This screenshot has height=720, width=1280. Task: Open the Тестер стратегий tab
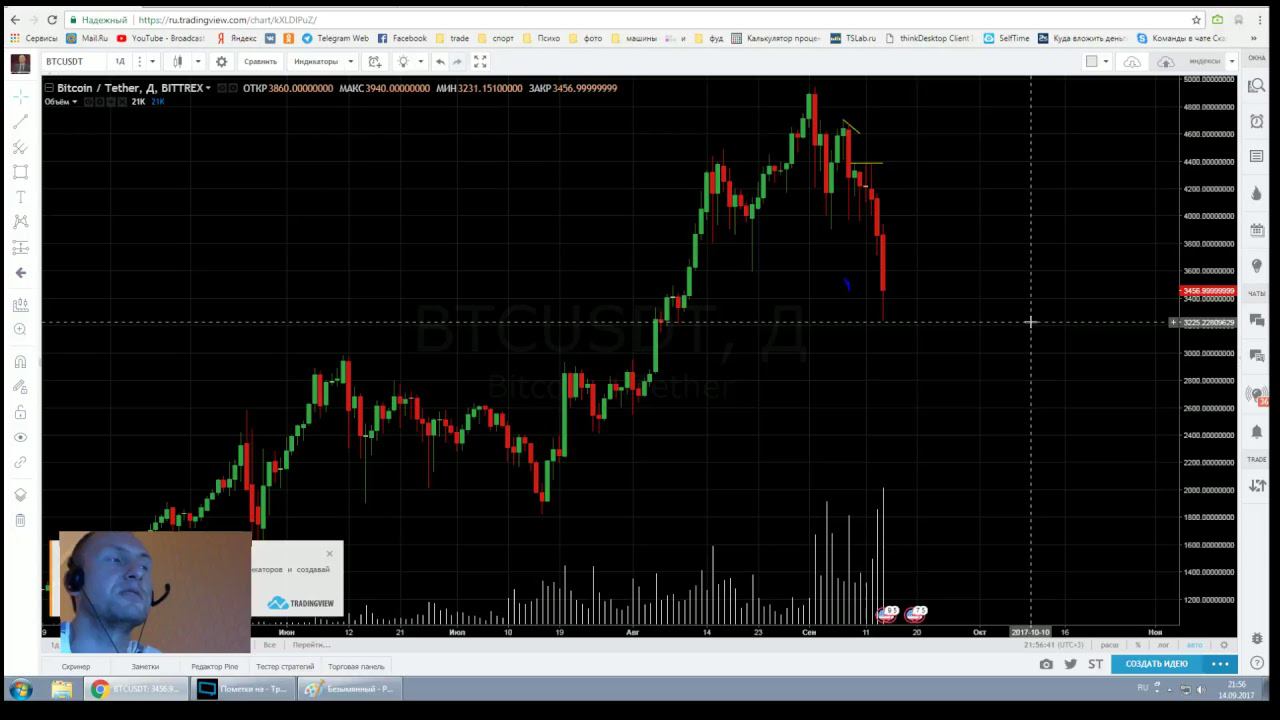click(x=285, y=666)
